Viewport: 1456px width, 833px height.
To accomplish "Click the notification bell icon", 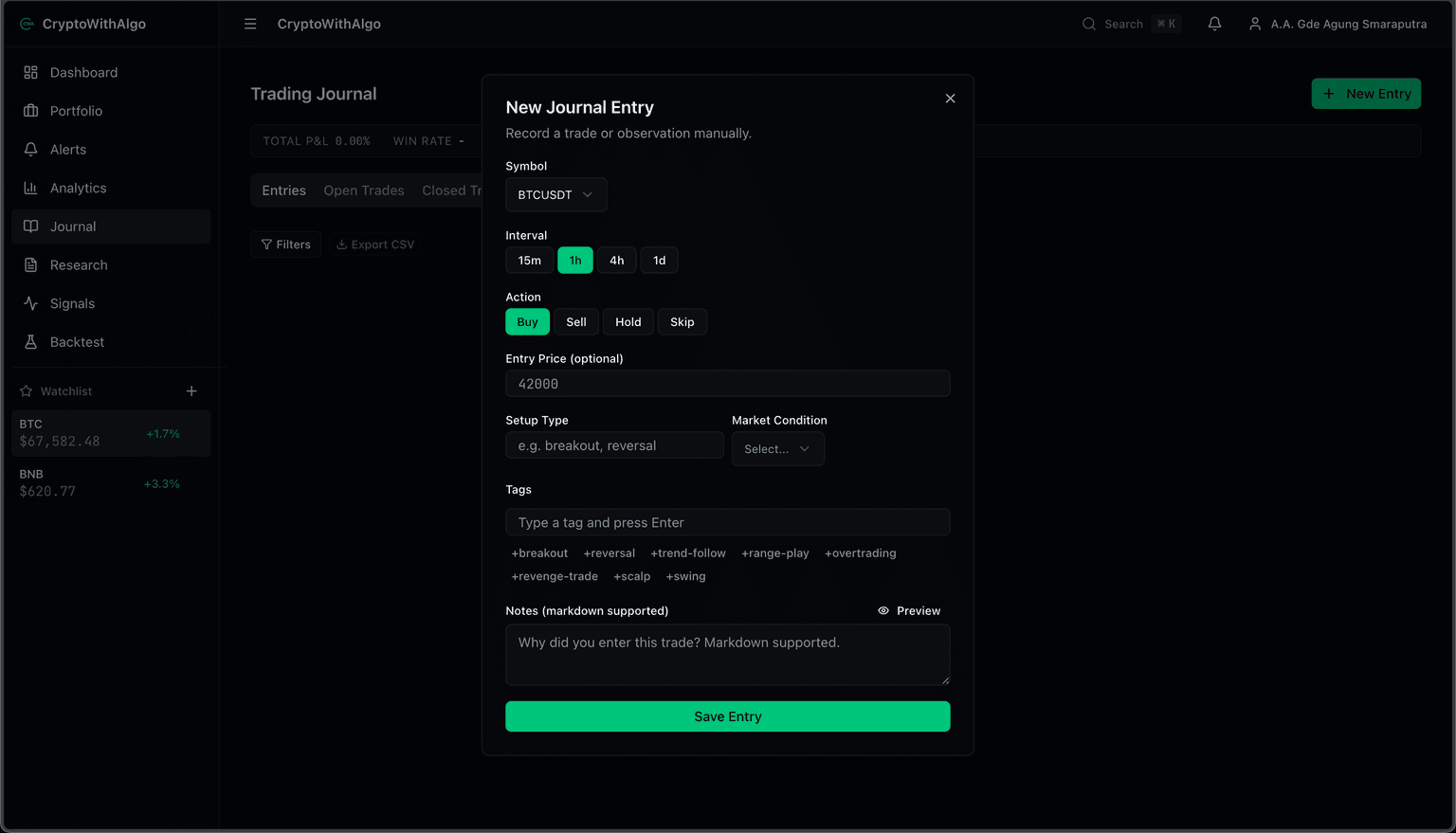I will pyautogui.click(x=1214, y=24).
